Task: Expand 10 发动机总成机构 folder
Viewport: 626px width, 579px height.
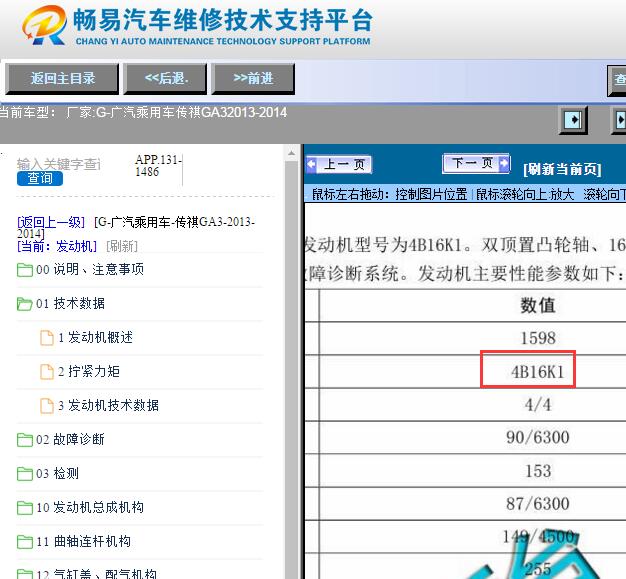Action: pos(90,508)
